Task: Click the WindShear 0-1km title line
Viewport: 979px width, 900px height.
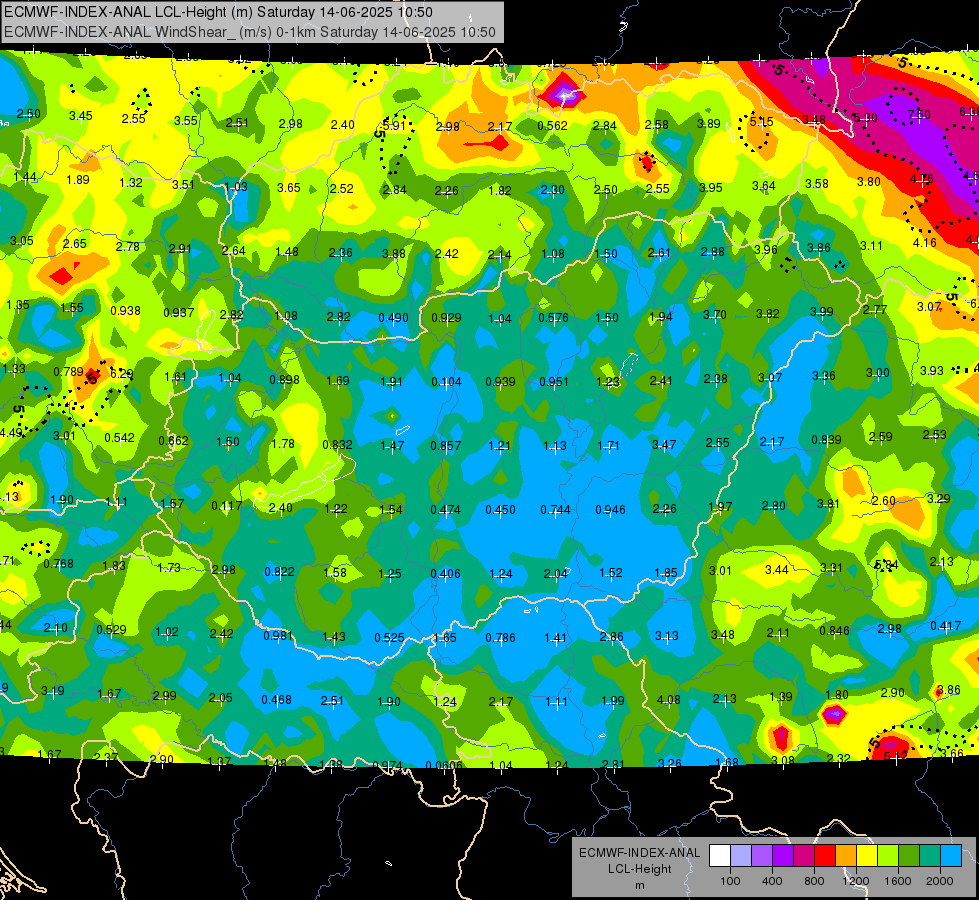Action: [250, 32]
